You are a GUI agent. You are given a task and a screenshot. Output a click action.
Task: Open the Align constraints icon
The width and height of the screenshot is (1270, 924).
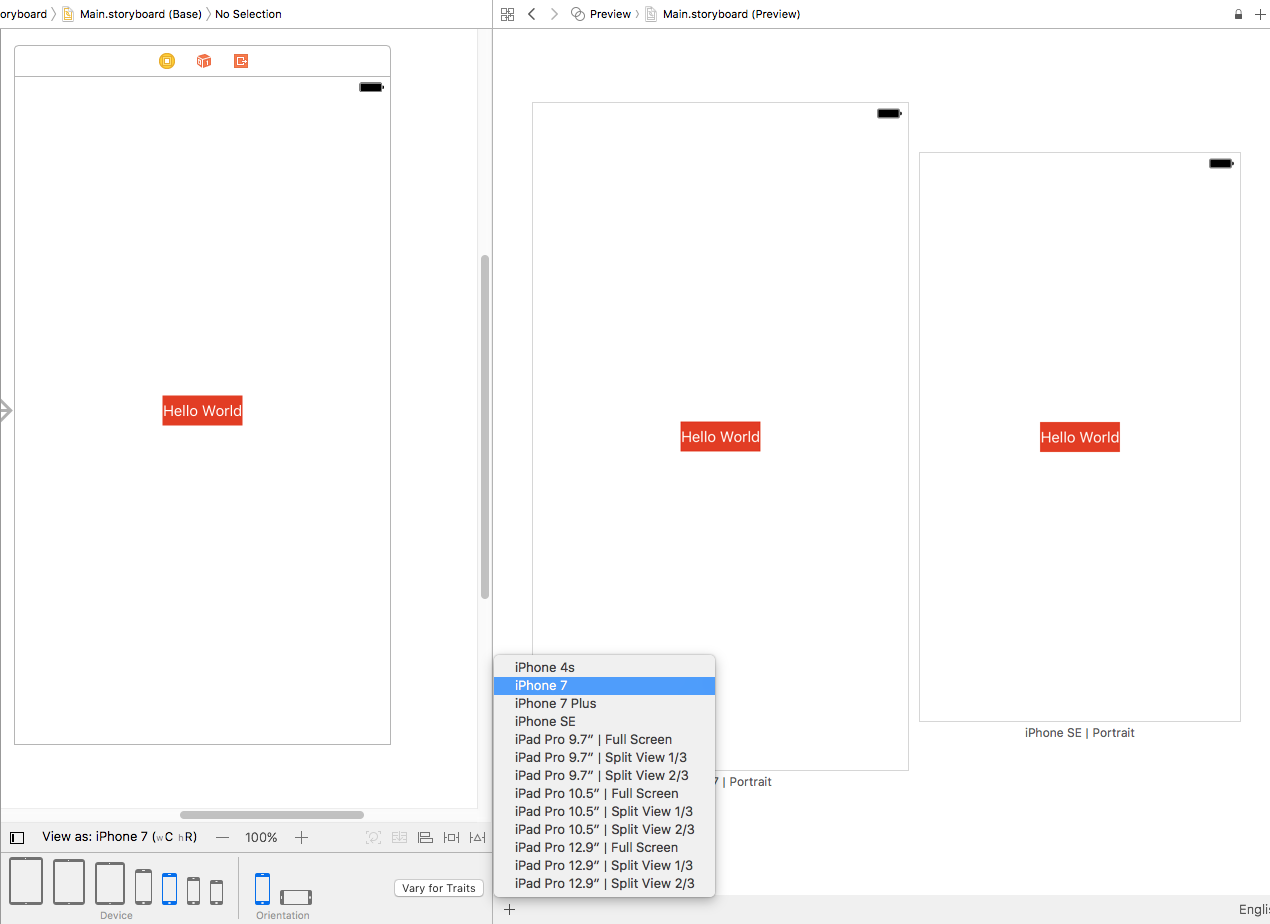pos(425,837)
